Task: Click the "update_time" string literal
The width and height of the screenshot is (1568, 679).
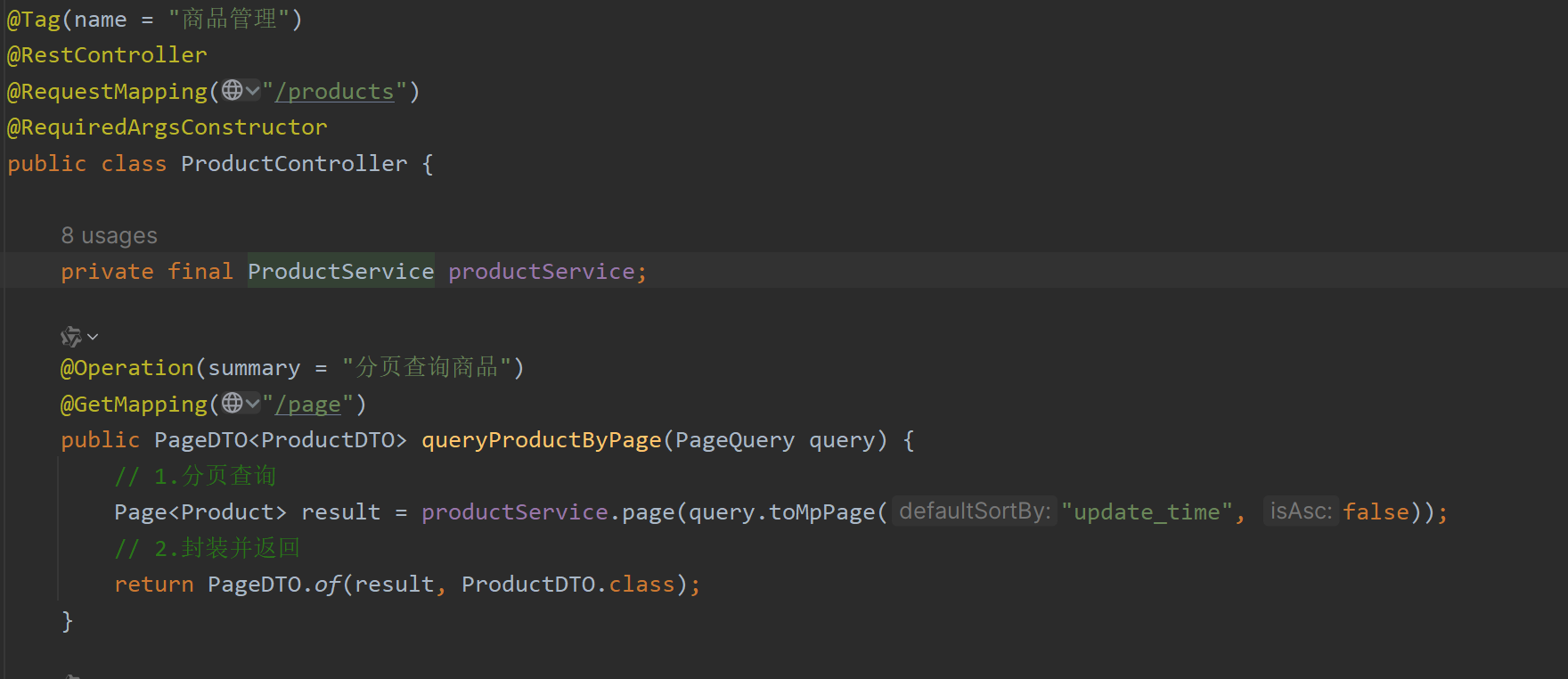Action: pos(1147,512)
